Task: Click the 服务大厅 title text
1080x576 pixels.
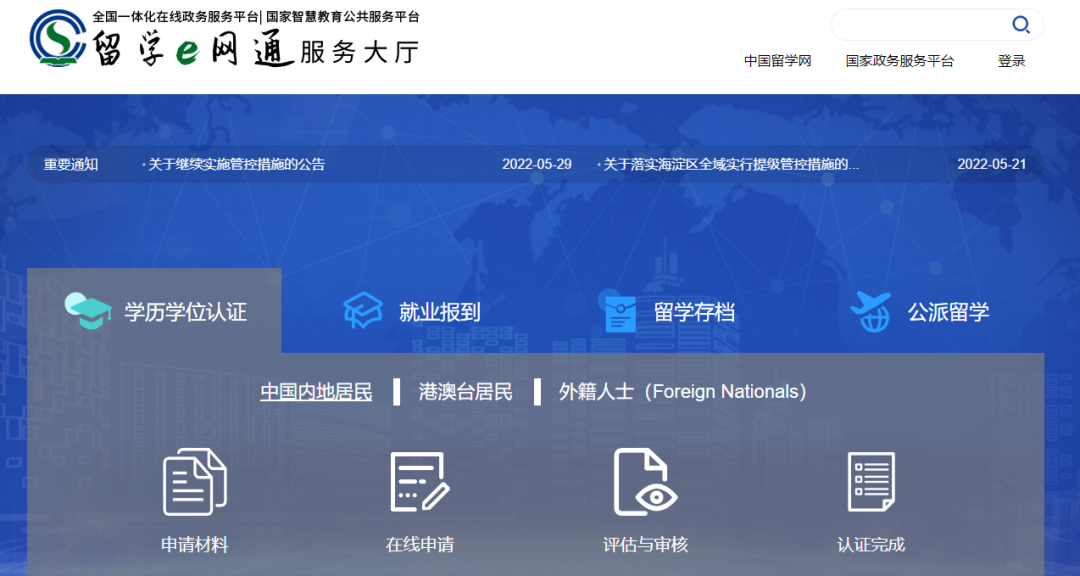Action: pos(359,51)
